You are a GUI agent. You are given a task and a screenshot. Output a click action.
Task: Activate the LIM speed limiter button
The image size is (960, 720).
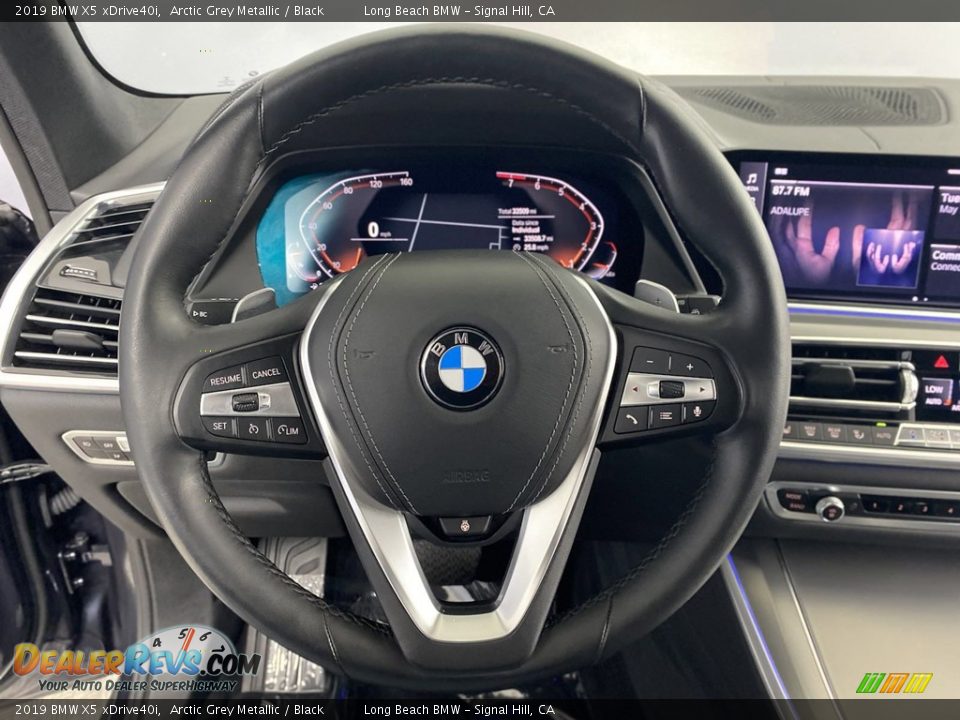(x=288, y=430)
